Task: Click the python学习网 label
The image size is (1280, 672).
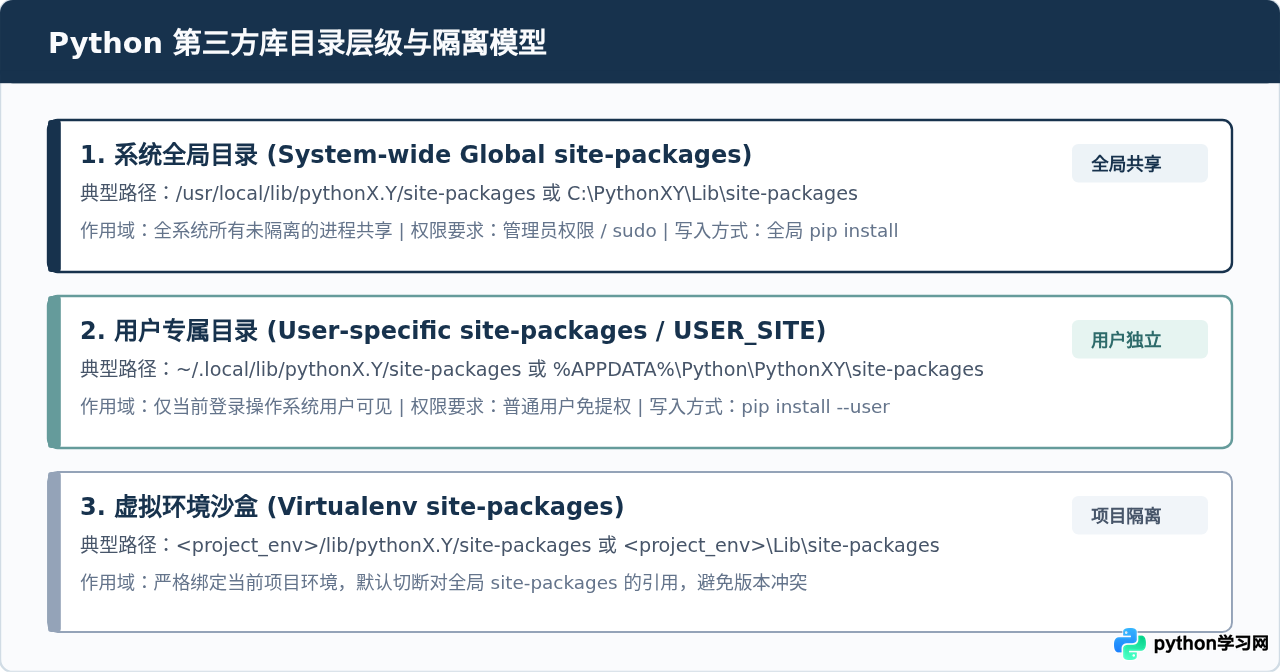Action: coord(1211,644)
